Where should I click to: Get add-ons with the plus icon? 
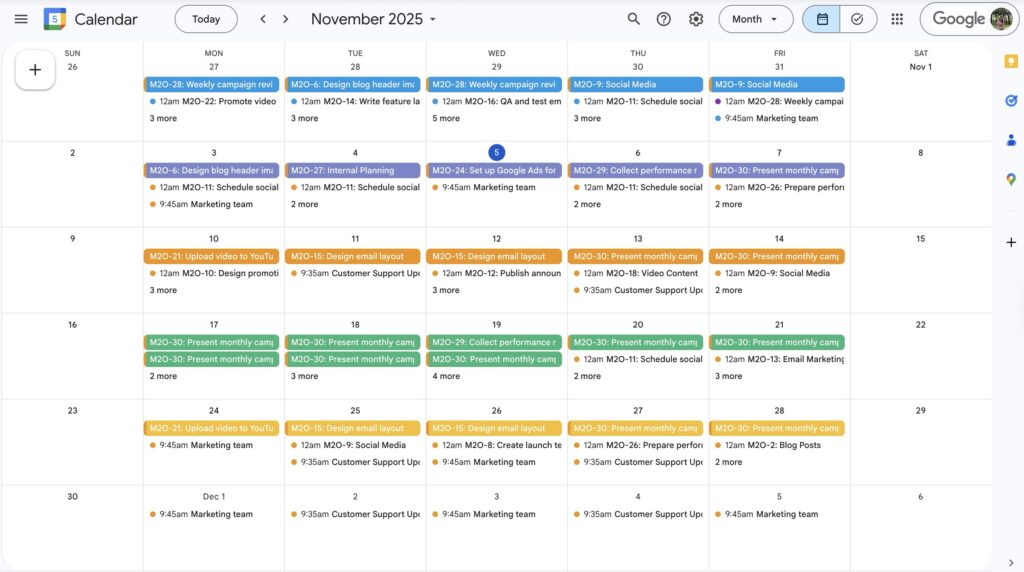(1011, 242)
